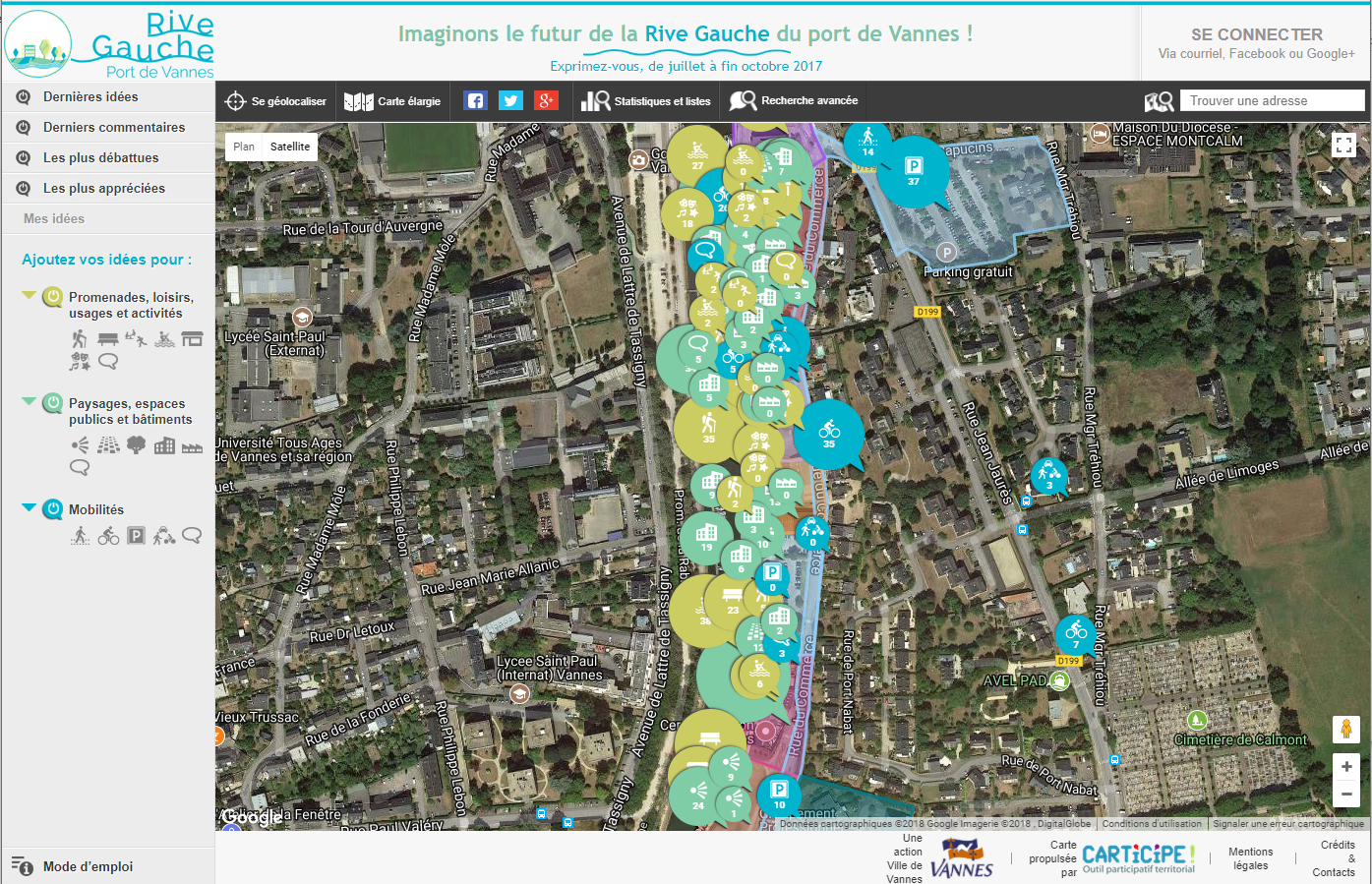Select the bicycle icon under Mobilités

point(108,536)
